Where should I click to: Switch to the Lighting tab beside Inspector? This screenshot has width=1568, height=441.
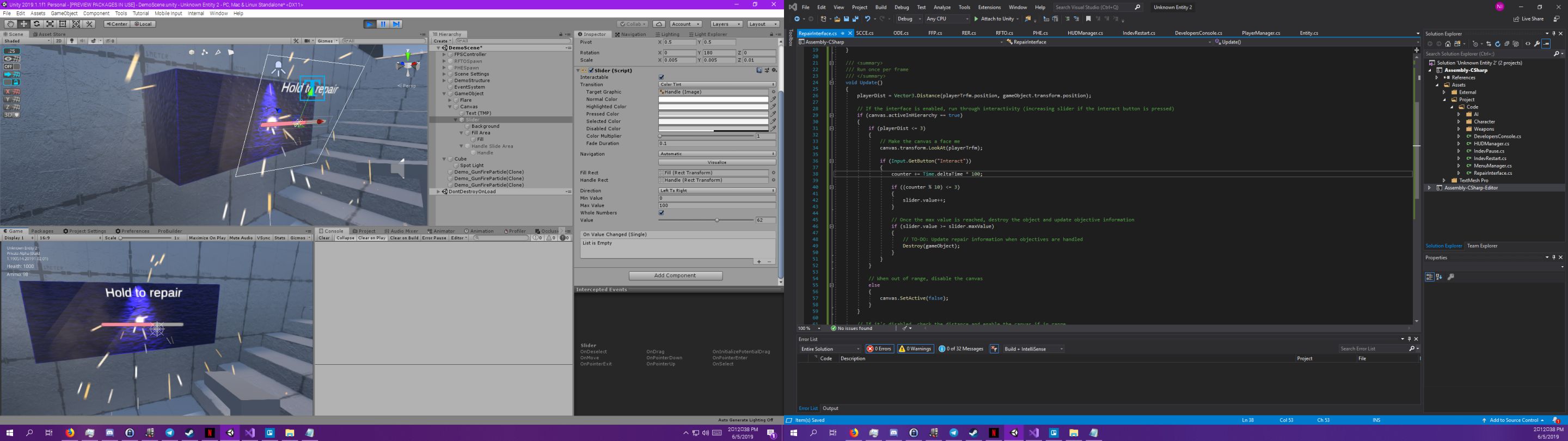[667, 34]
